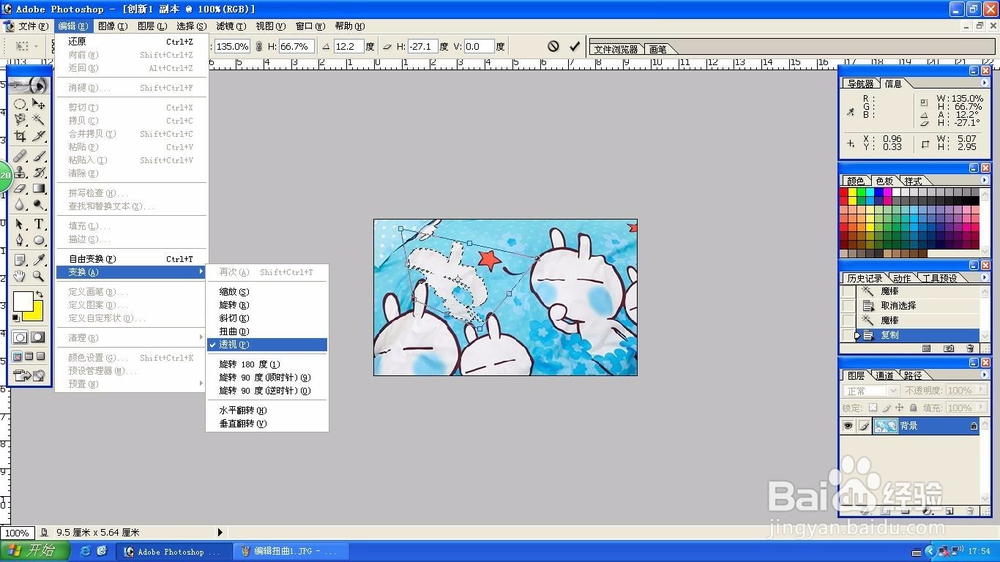Open Info panel options arrow menu
The image size is (1000, 562).
pos(984,83)
